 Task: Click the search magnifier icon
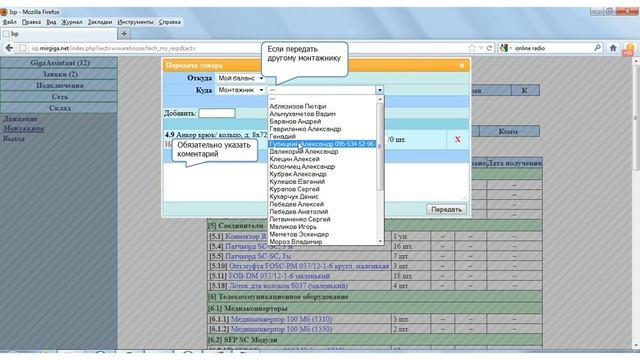point(598,48)
